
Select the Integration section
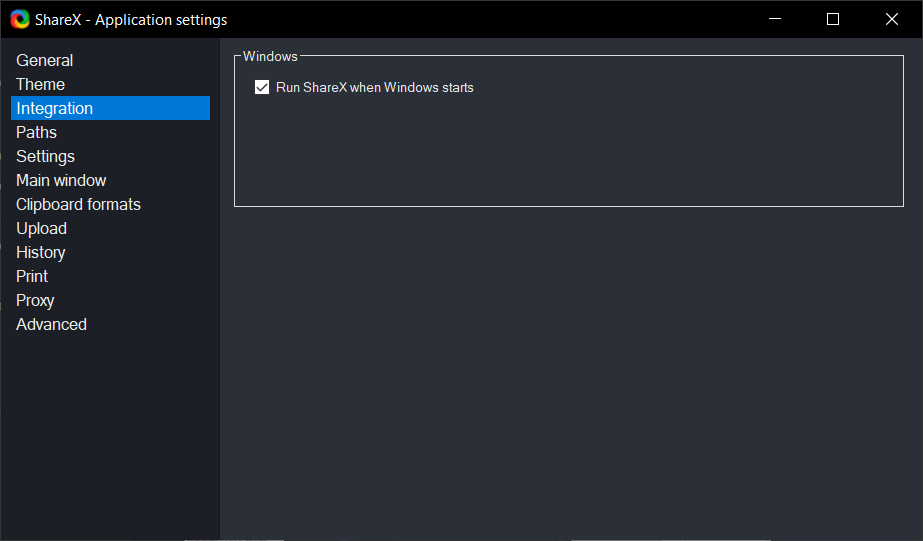(110, 108)
